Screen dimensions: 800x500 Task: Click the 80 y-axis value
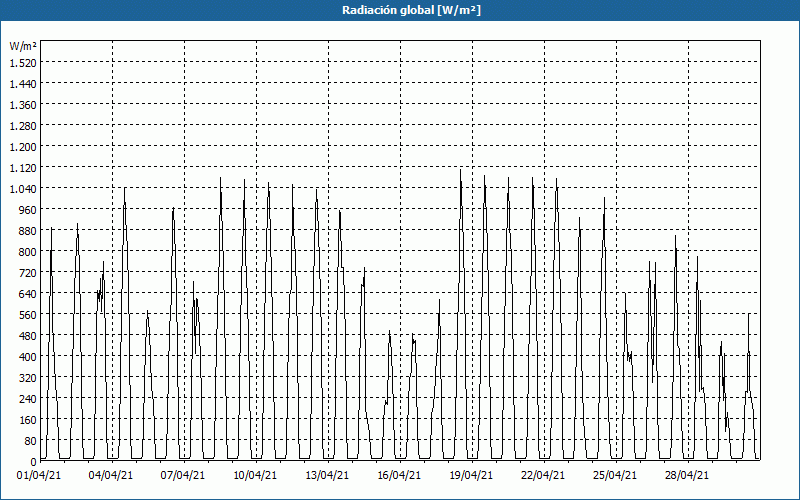[31, 441]
